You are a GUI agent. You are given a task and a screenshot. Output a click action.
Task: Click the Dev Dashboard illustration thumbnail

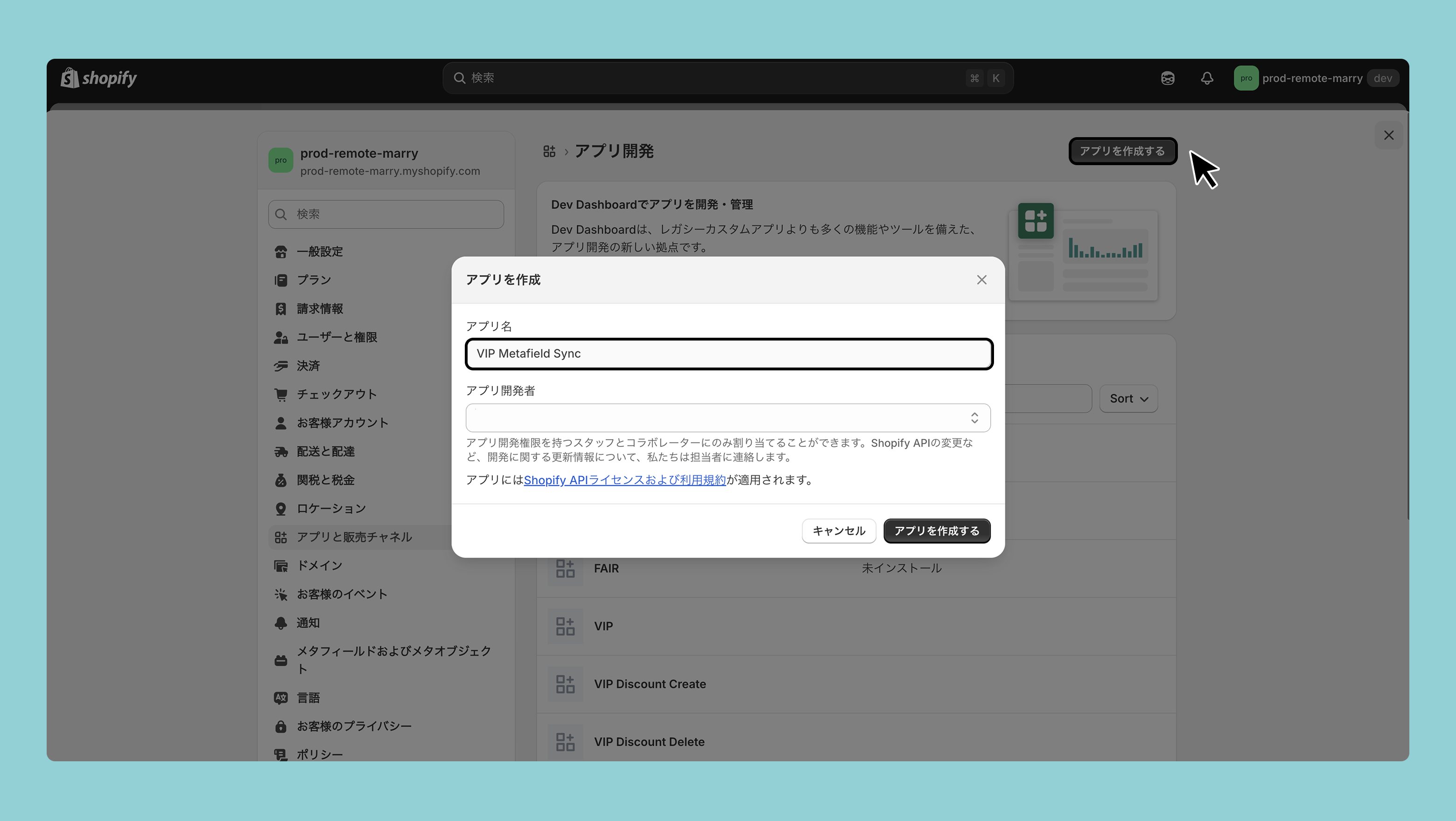pos(1083,251)
